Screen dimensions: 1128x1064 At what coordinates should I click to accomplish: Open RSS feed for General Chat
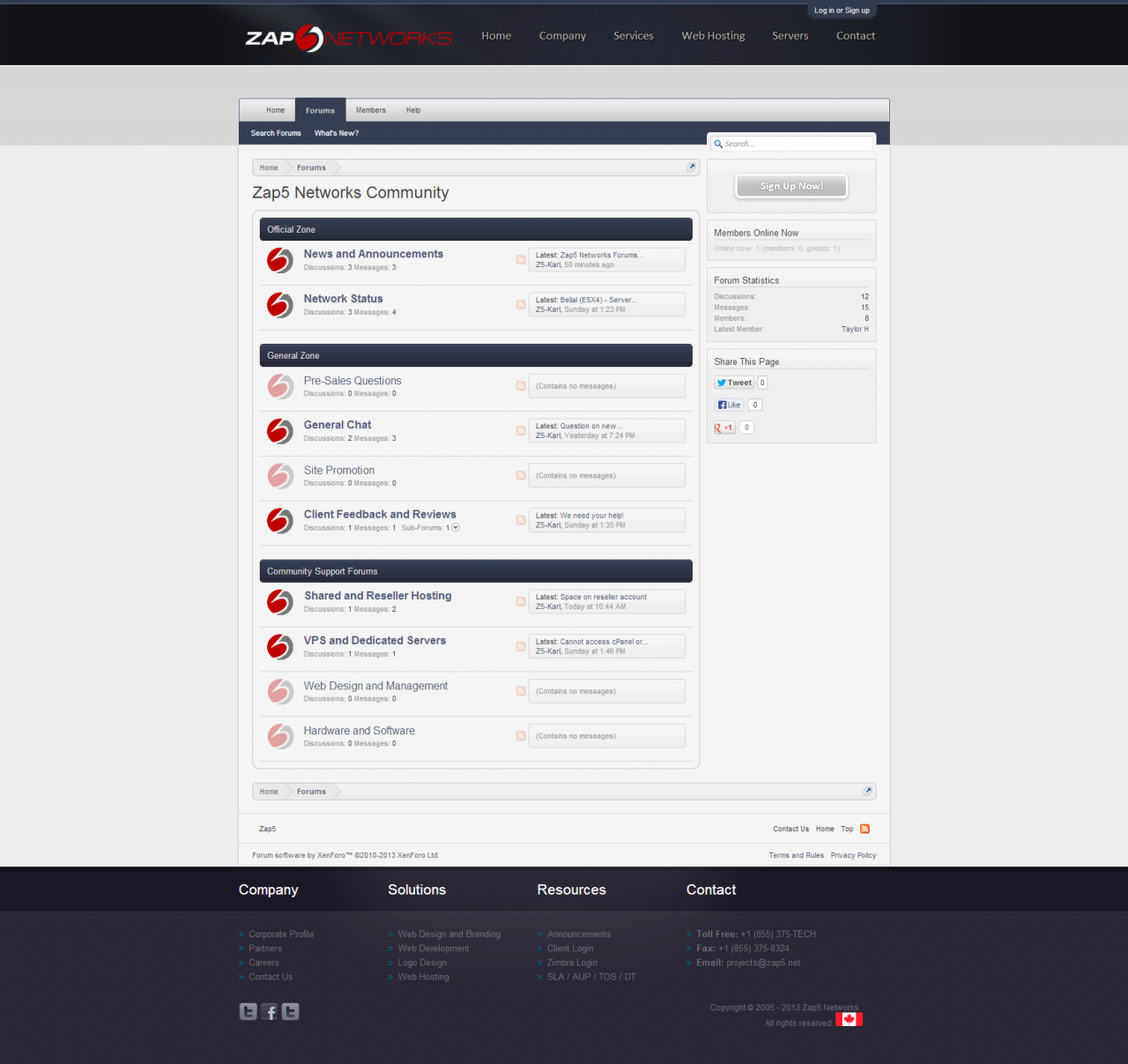(x=521, y=430)
